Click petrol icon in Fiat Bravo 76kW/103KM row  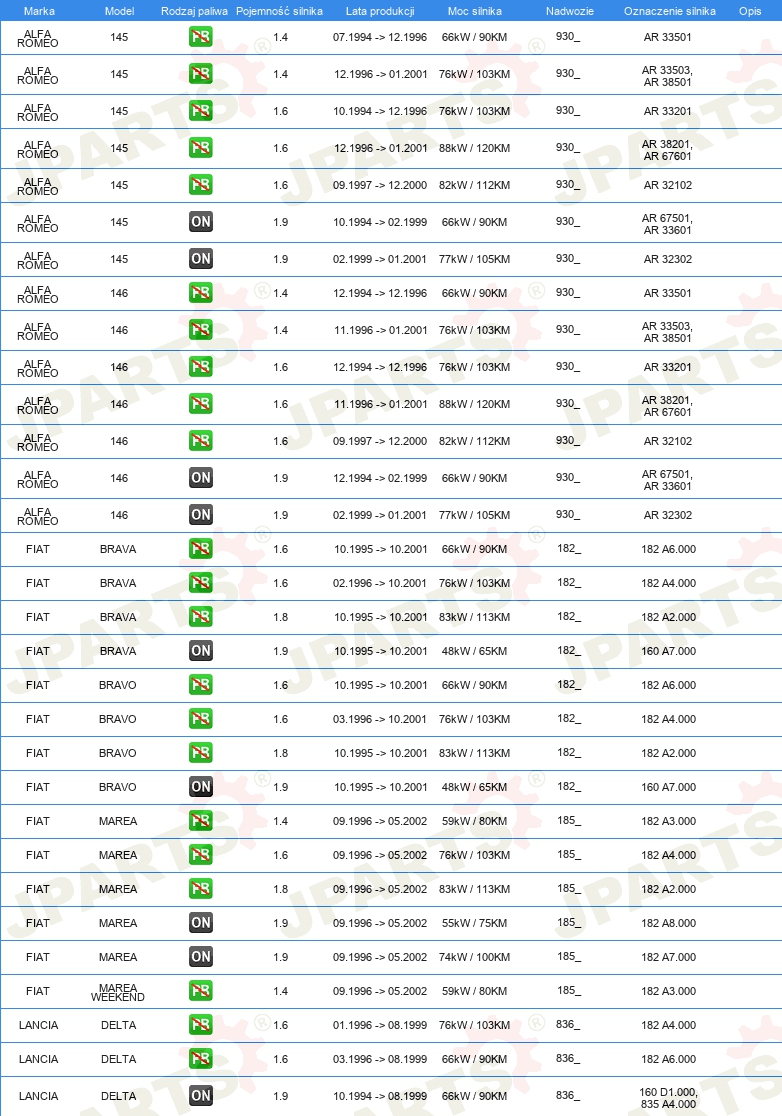(x=201, y=719)
